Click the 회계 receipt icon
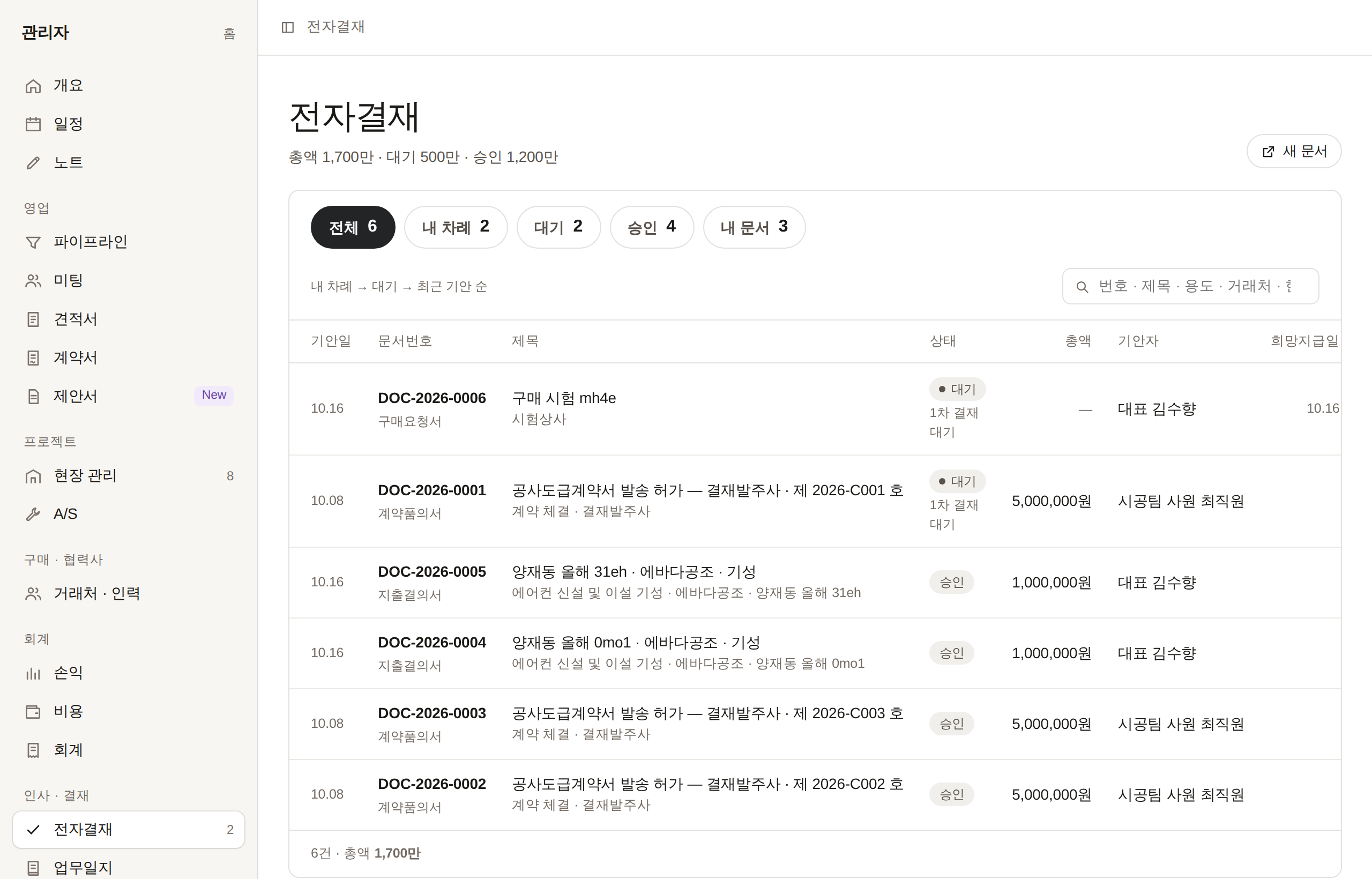This screenshot has height=879, width=1372. click(x=33, y=750)
